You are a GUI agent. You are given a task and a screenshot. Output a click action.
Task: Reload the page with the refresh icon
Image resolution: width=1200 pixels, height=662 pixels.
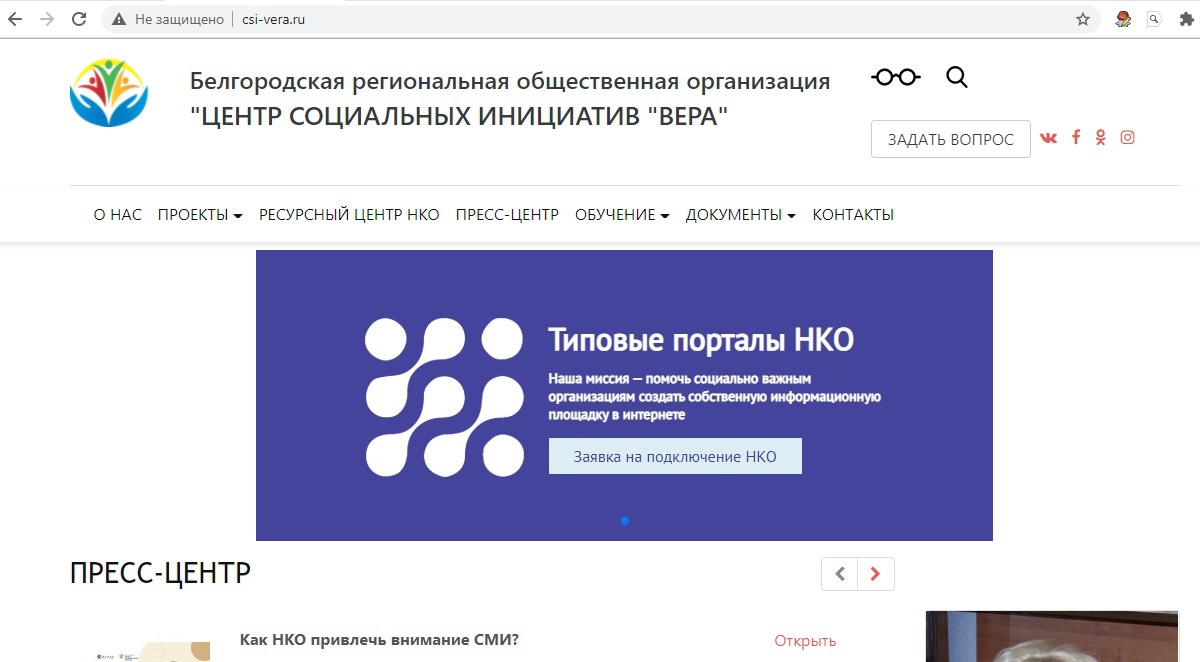coord(79,19)
